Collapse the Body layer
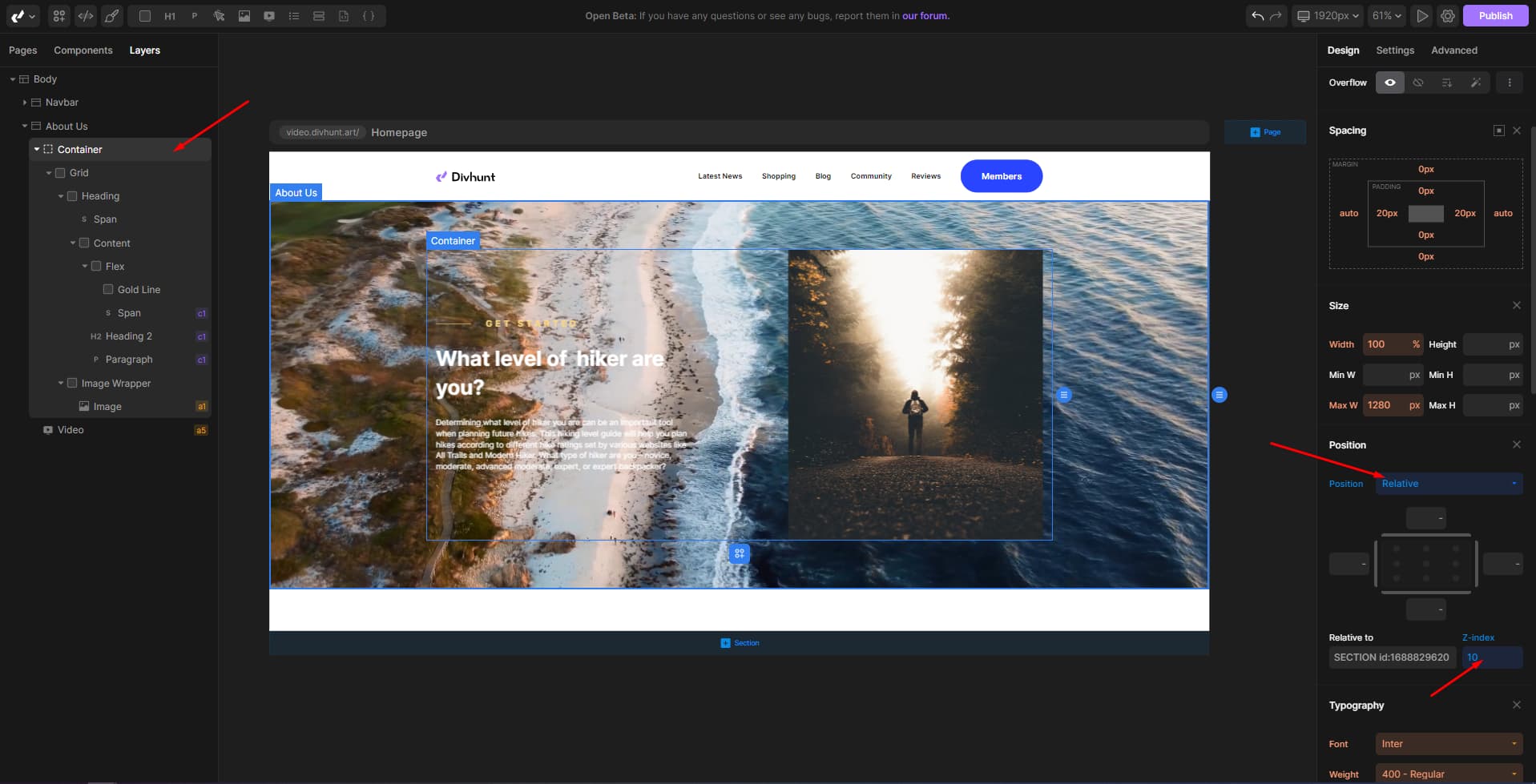1536x784 pixels. 13,79
